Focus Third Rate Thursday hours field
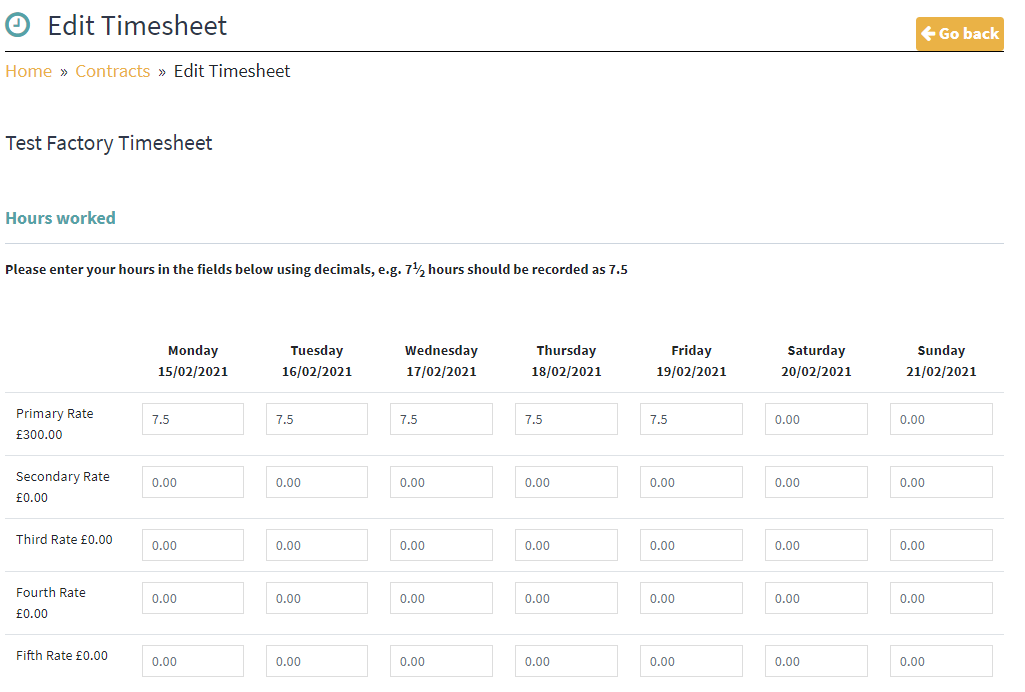Viewport: 1025px width, 692px height. (566, 545)
